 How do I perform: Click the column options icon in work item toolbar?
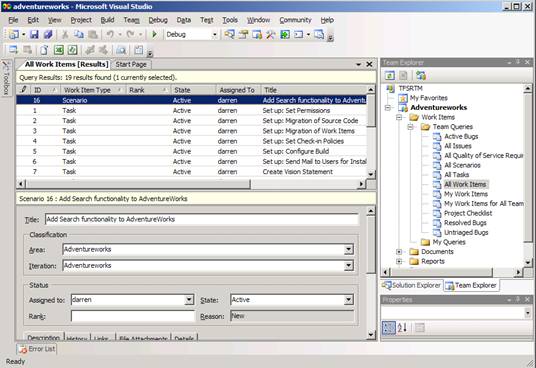138,50
